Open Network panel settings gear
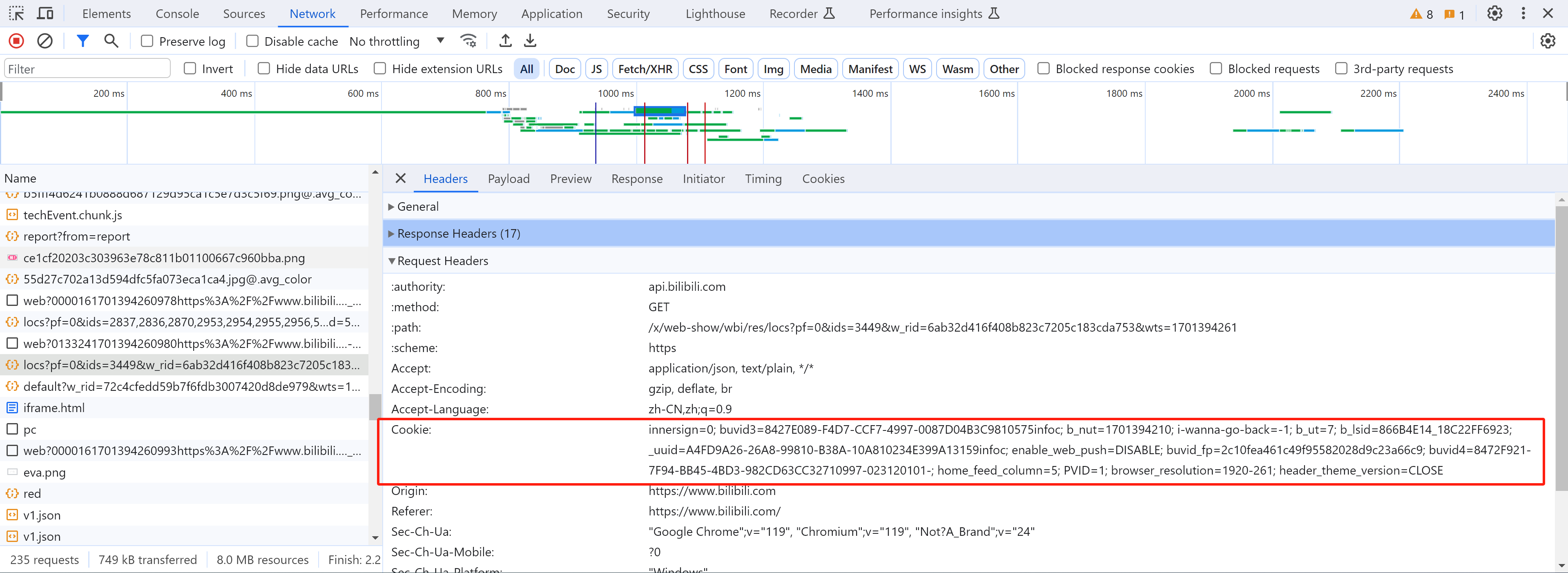This screenshot has width=1568, height=573. 1547,41
